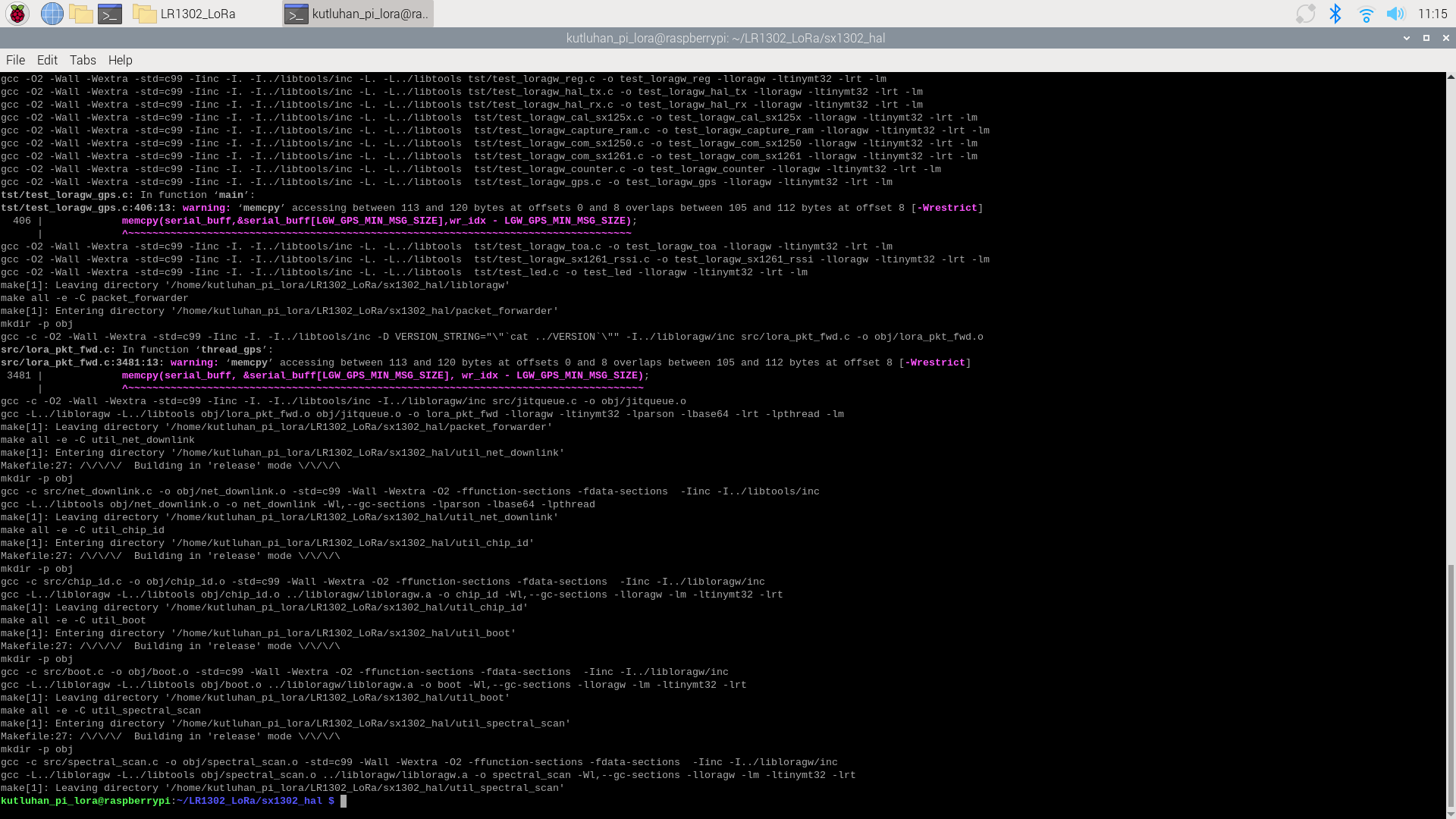1456x819 pixels.
Task: Open the file manager folder icon
Action: (80, 14)
